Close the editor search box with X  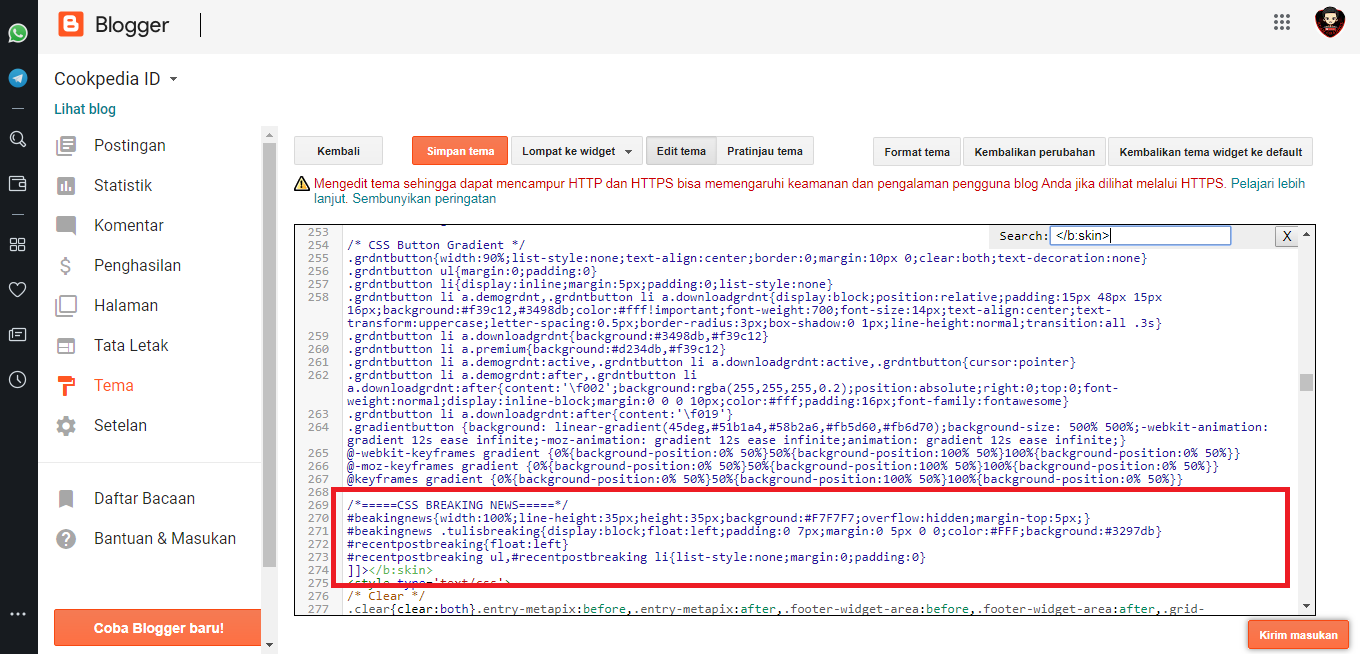(1287, 236)
